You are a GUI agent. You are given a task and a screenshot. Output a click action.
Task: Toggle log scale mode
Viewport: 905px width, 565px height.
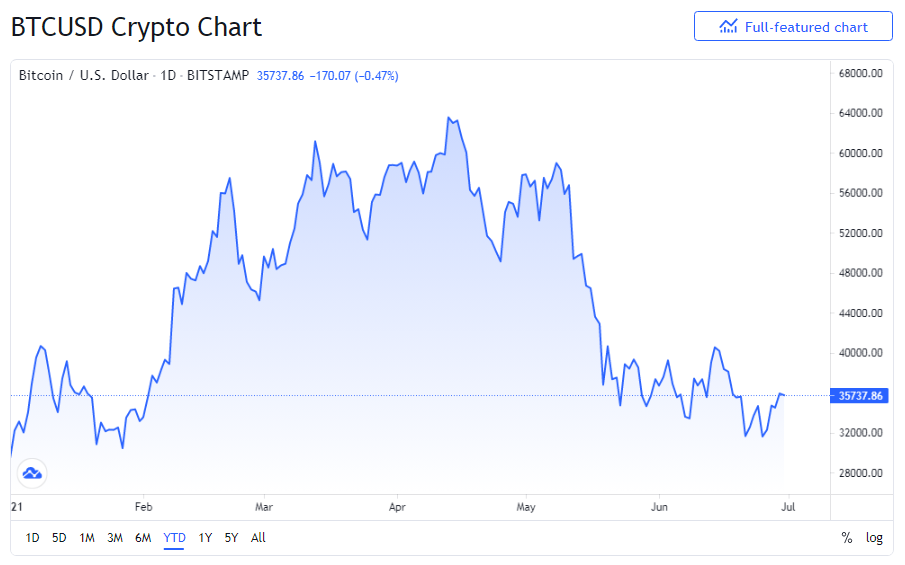(x=874, y=538)
